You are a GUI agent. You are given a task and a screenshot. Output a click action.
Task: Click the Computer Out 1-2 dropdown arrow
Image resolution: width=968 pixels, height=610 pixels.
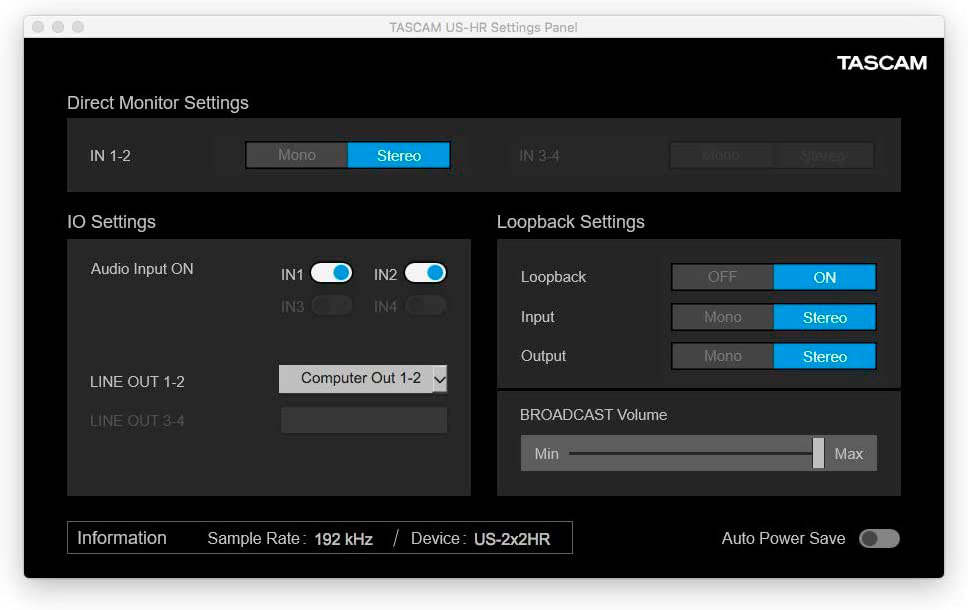point(440,379)
